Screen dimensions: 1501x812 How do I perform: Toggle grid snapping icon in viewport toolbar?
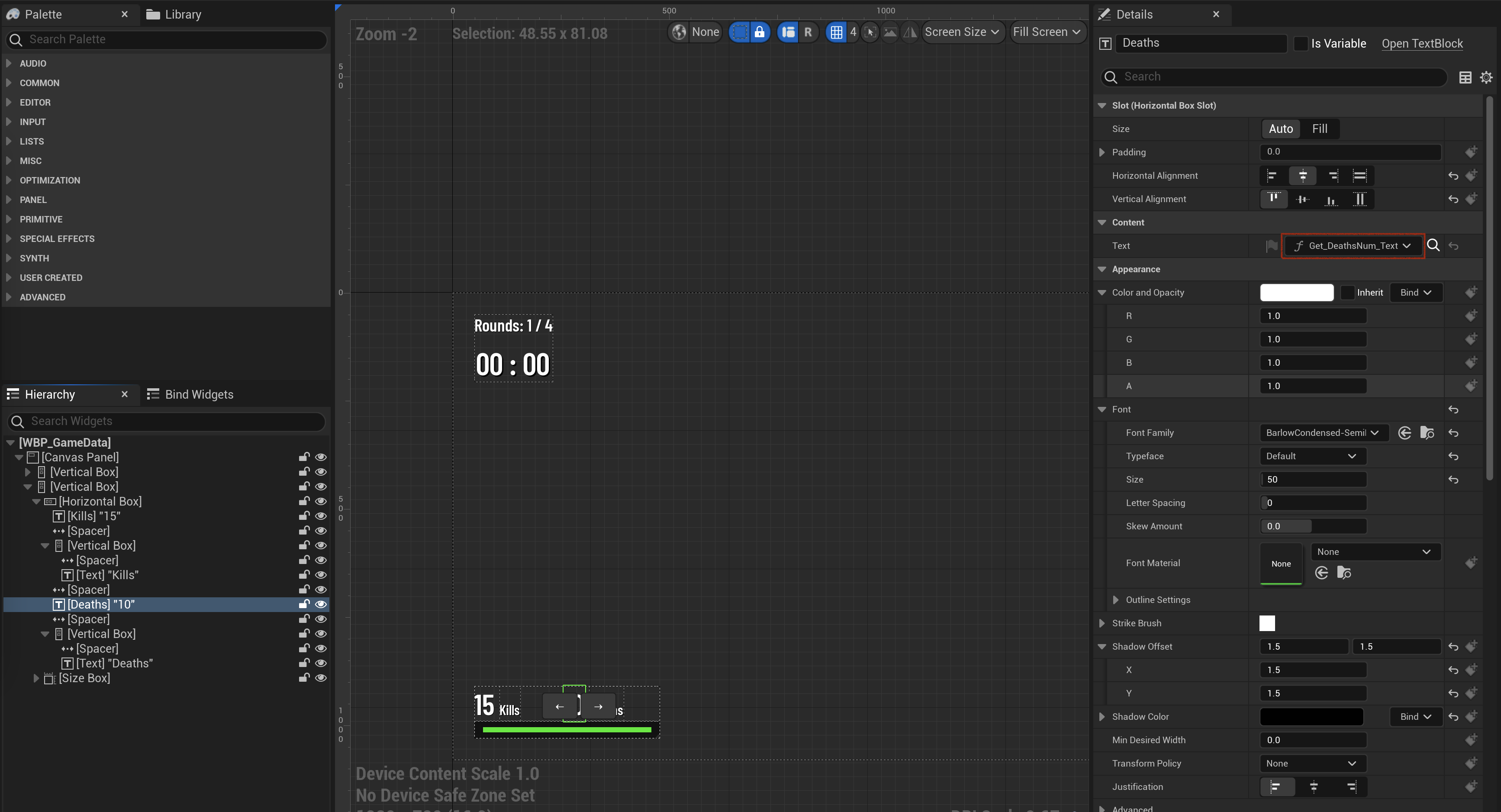pyautogui.click(x=836, y=32)
